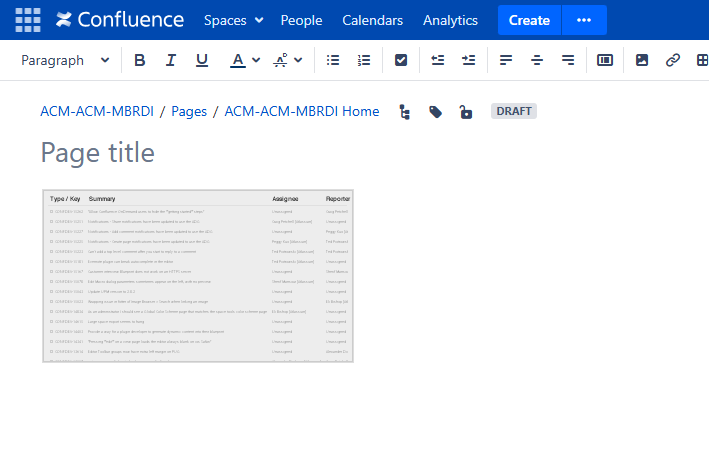Expand the text color picker arrow
The height and width of the screenshot is (463, 709).
pos(256,60)
